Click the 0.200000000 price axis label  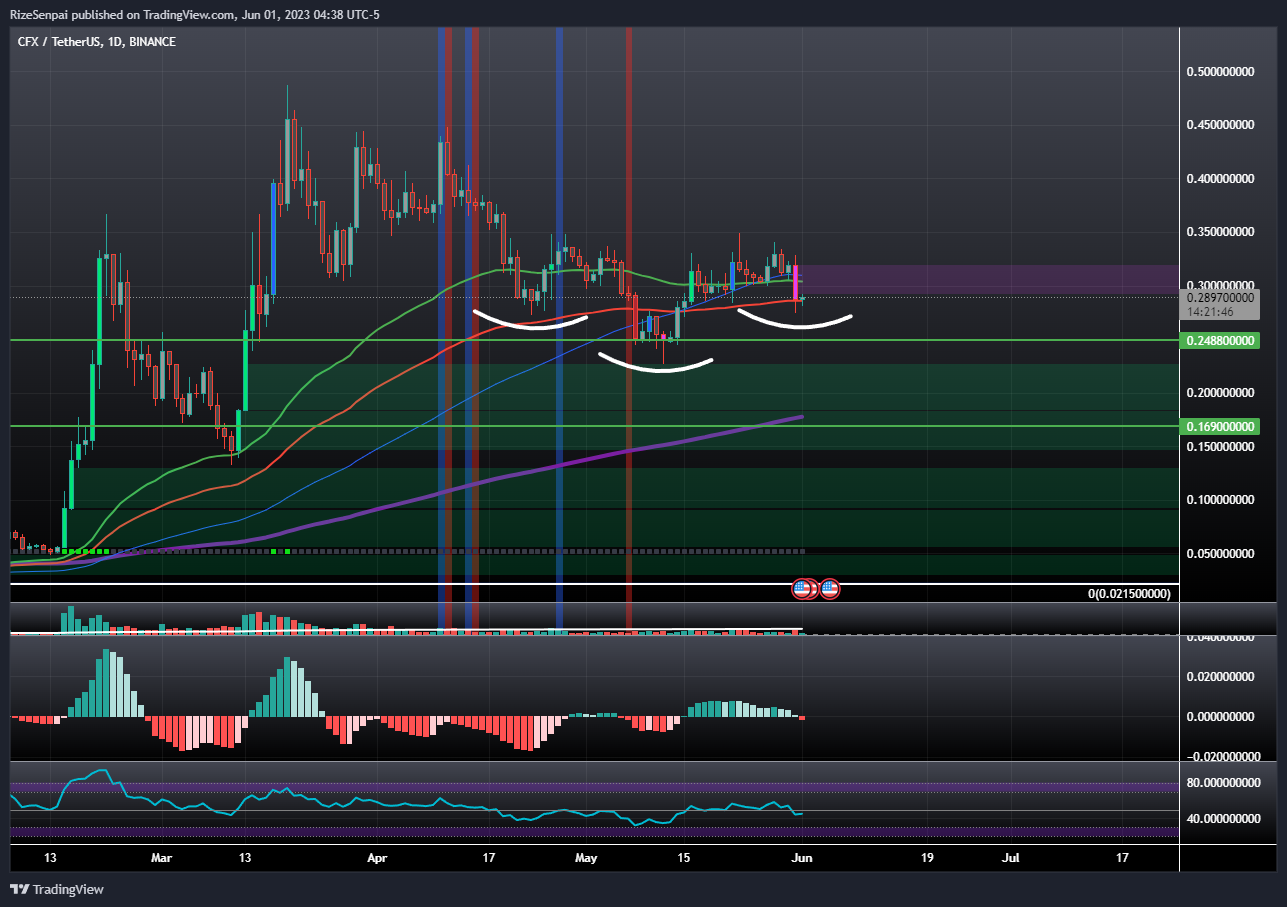click(1220, 393)
